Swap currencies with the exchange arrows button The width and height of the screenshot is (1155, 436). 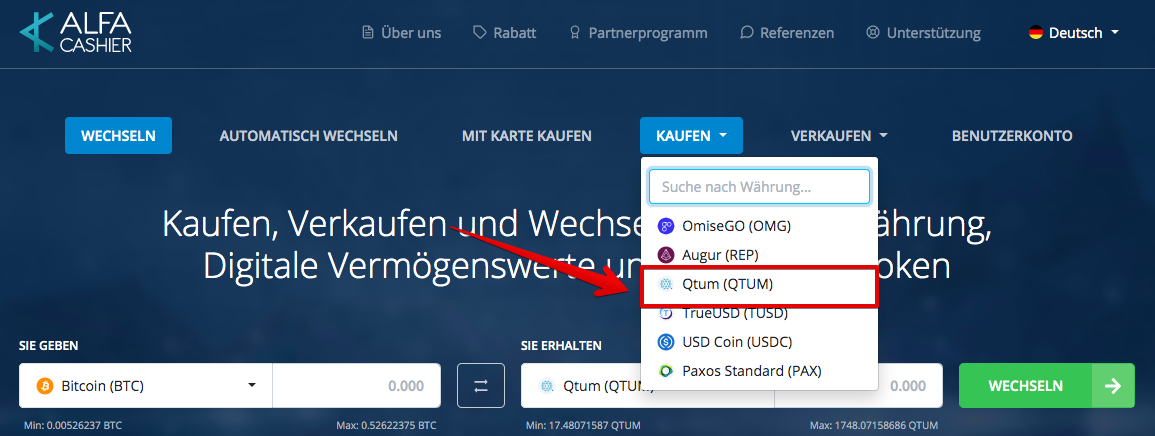(480, 385)
